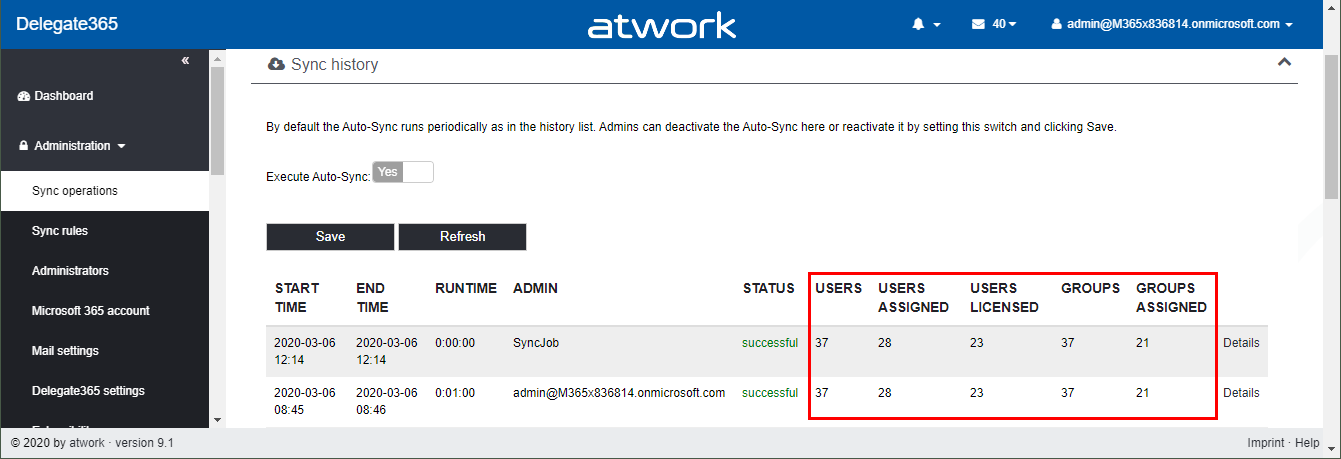Screen dimensions: 1341x459
Task: Click the successful status in SyncJob row
Action: (x=770, y=343)
